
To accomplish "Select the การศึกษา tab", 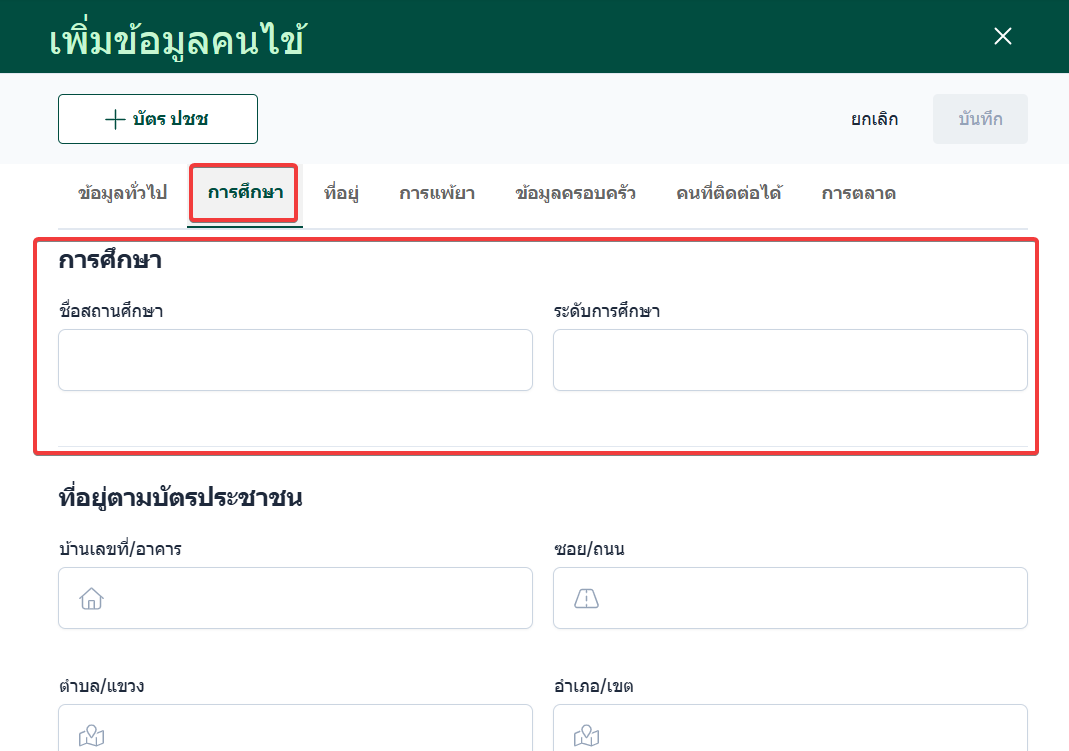I will 245,193.
